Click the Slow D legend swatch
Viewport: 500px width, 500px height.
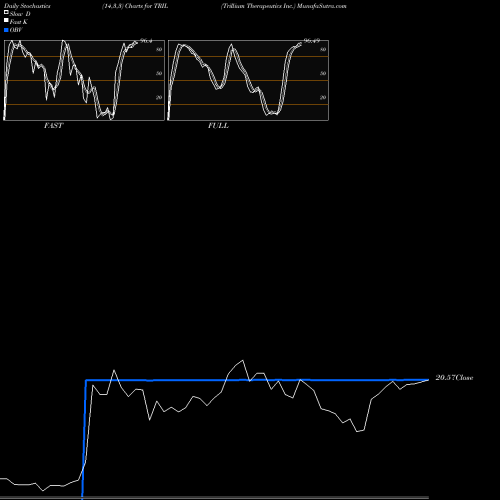tap(6, 13)
